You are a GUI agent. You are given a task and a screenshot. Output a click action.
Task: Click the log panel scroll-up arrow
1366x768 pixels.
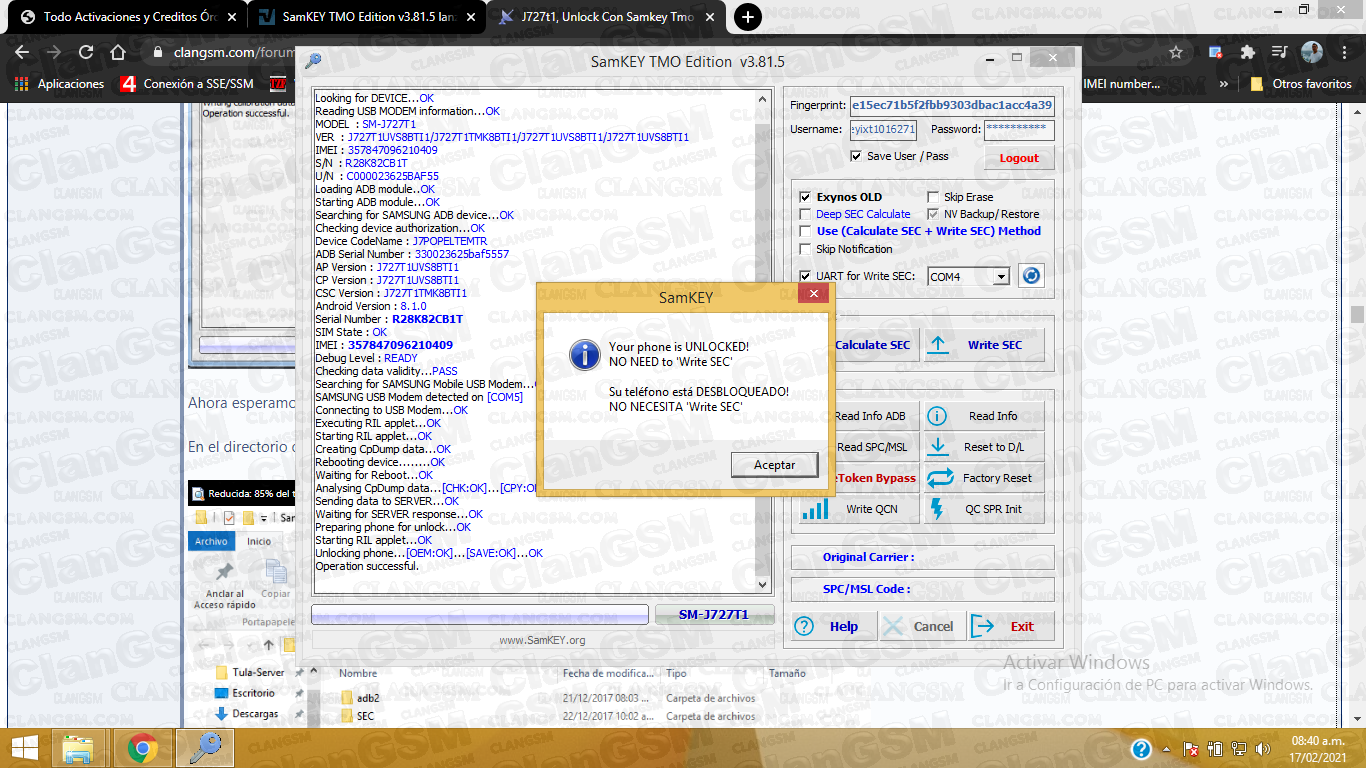coord(762,99)
